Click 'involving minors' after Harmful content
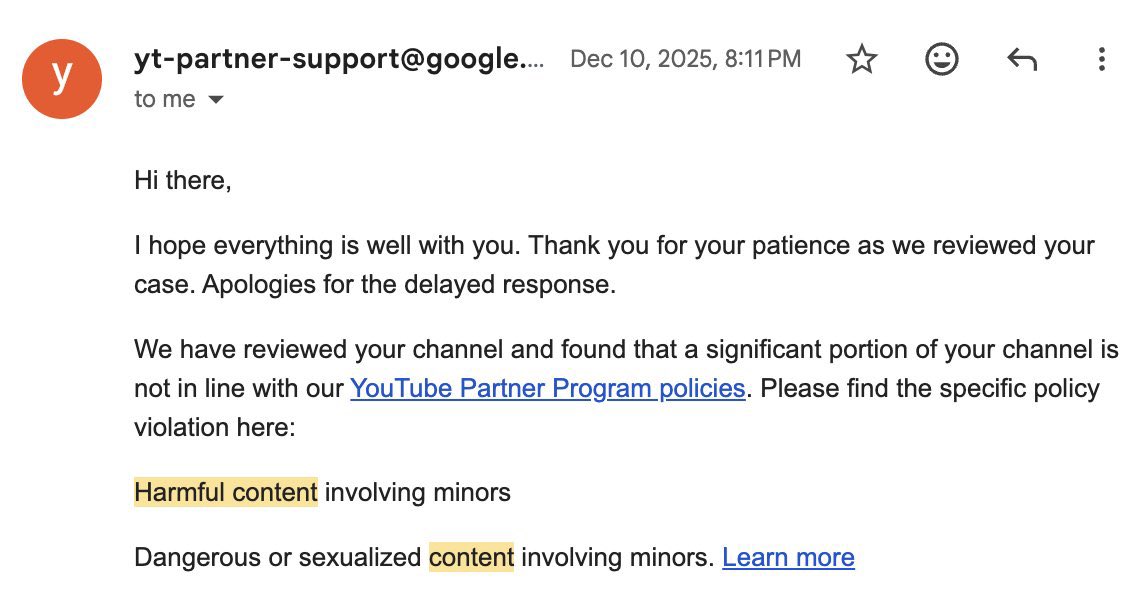1148x602 pixels. [418, 492]
